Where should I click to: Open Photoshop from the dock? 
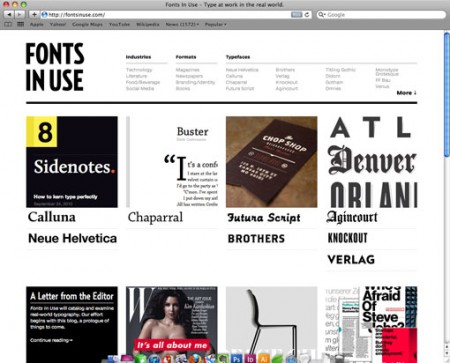pos(236,359)
